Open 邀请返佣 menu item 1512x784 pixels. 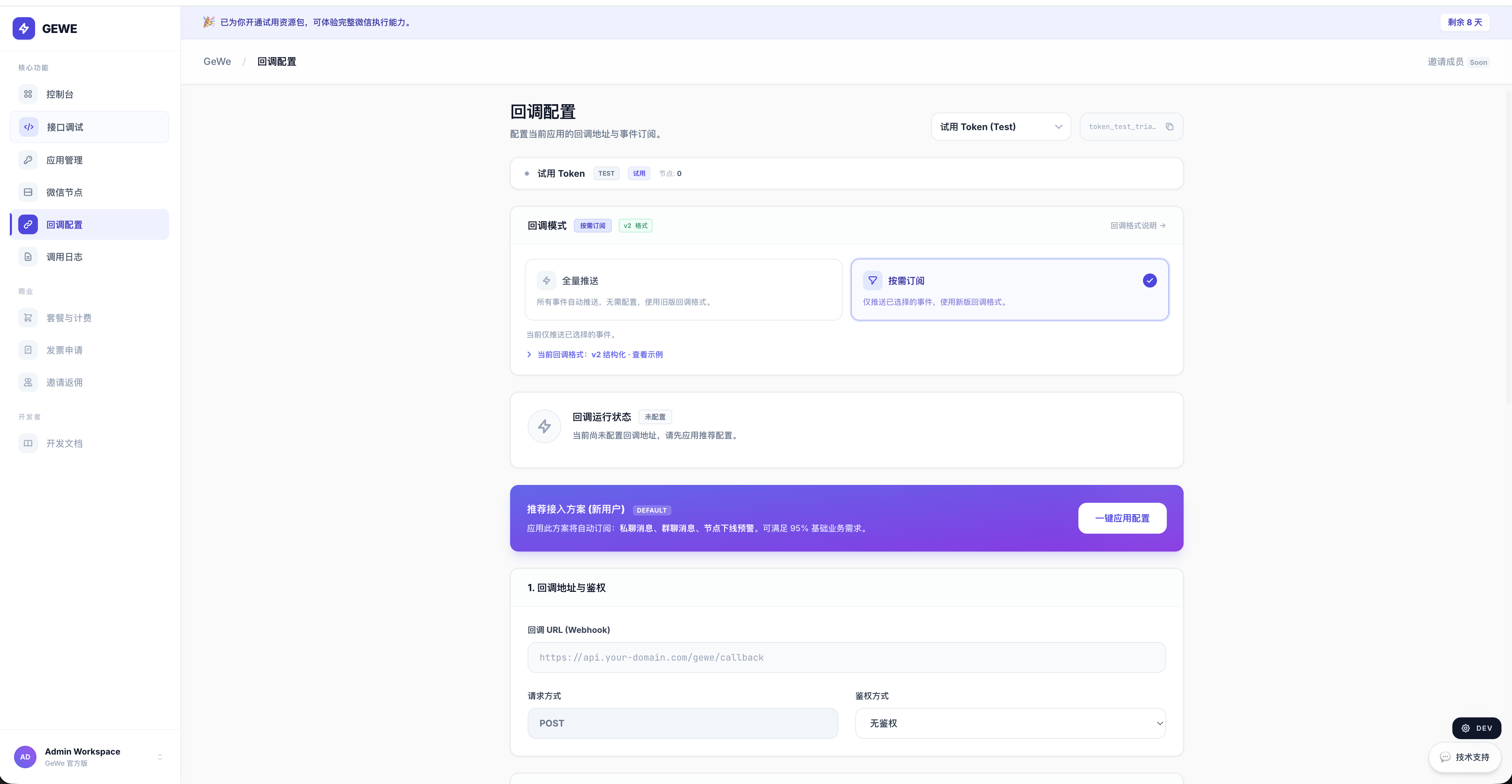89,382
